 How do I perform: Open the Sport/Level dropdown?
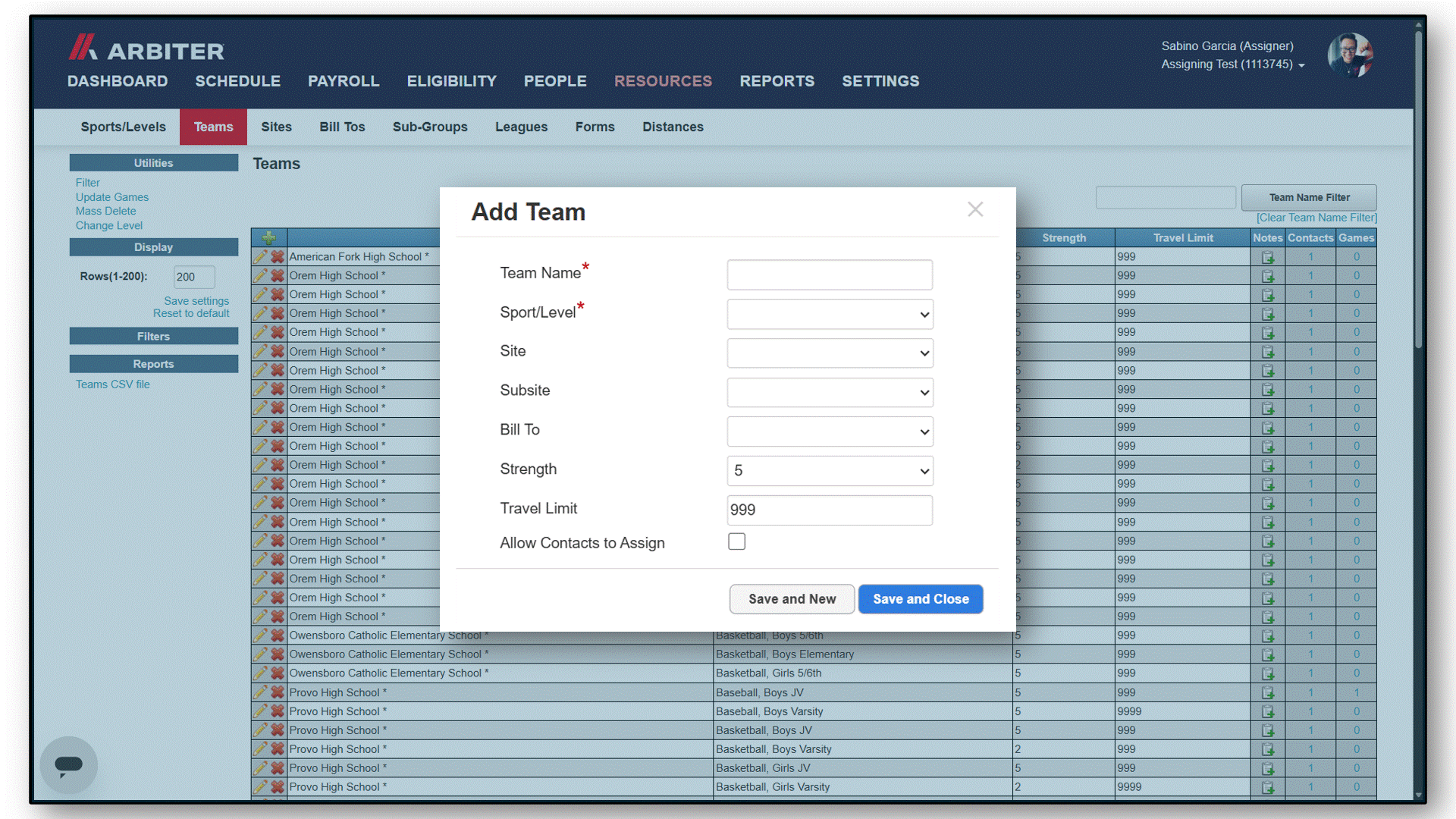[830, 314]
